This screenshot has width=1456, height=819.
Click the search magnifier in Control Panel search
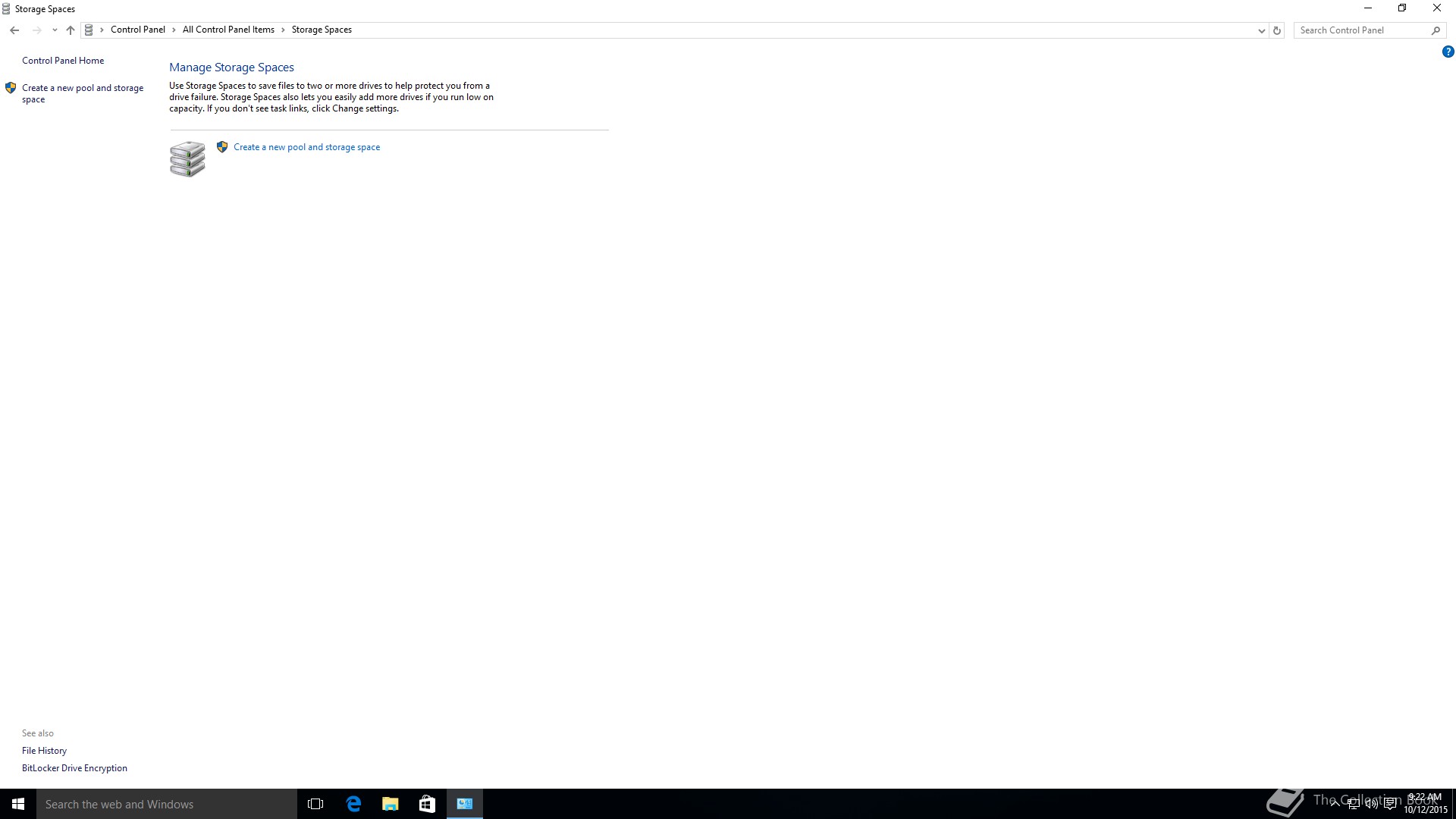click(1436, 30)
